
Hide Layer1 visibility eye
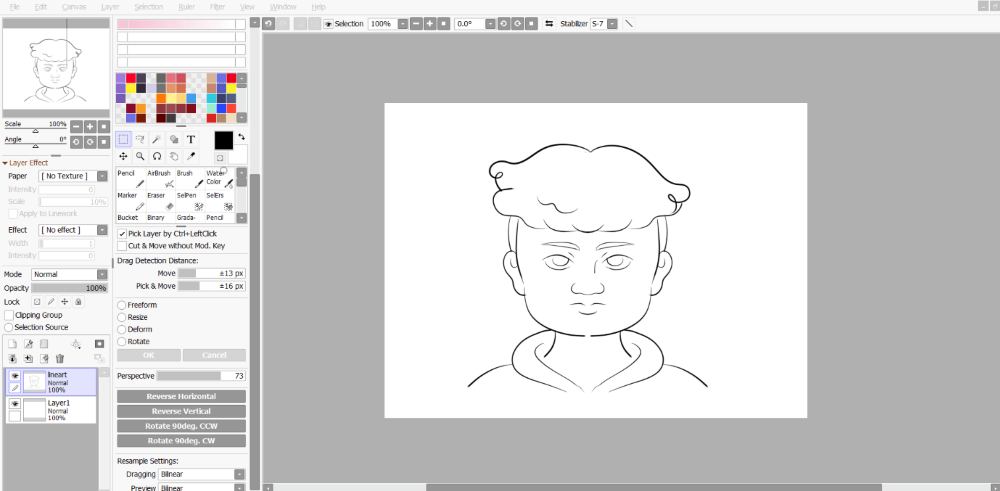pos(14,404)
